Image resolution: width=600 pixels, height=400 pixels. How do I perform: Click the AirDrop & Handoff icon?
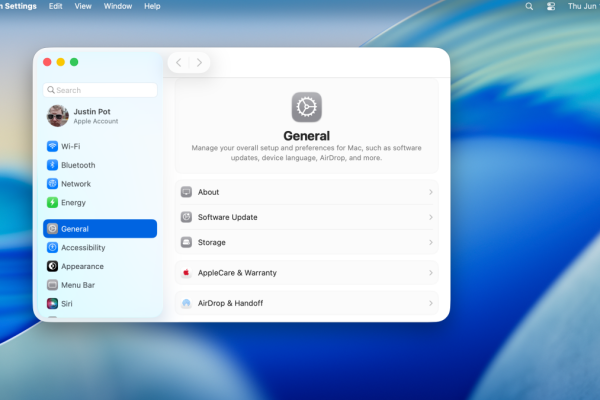(186, 303)
